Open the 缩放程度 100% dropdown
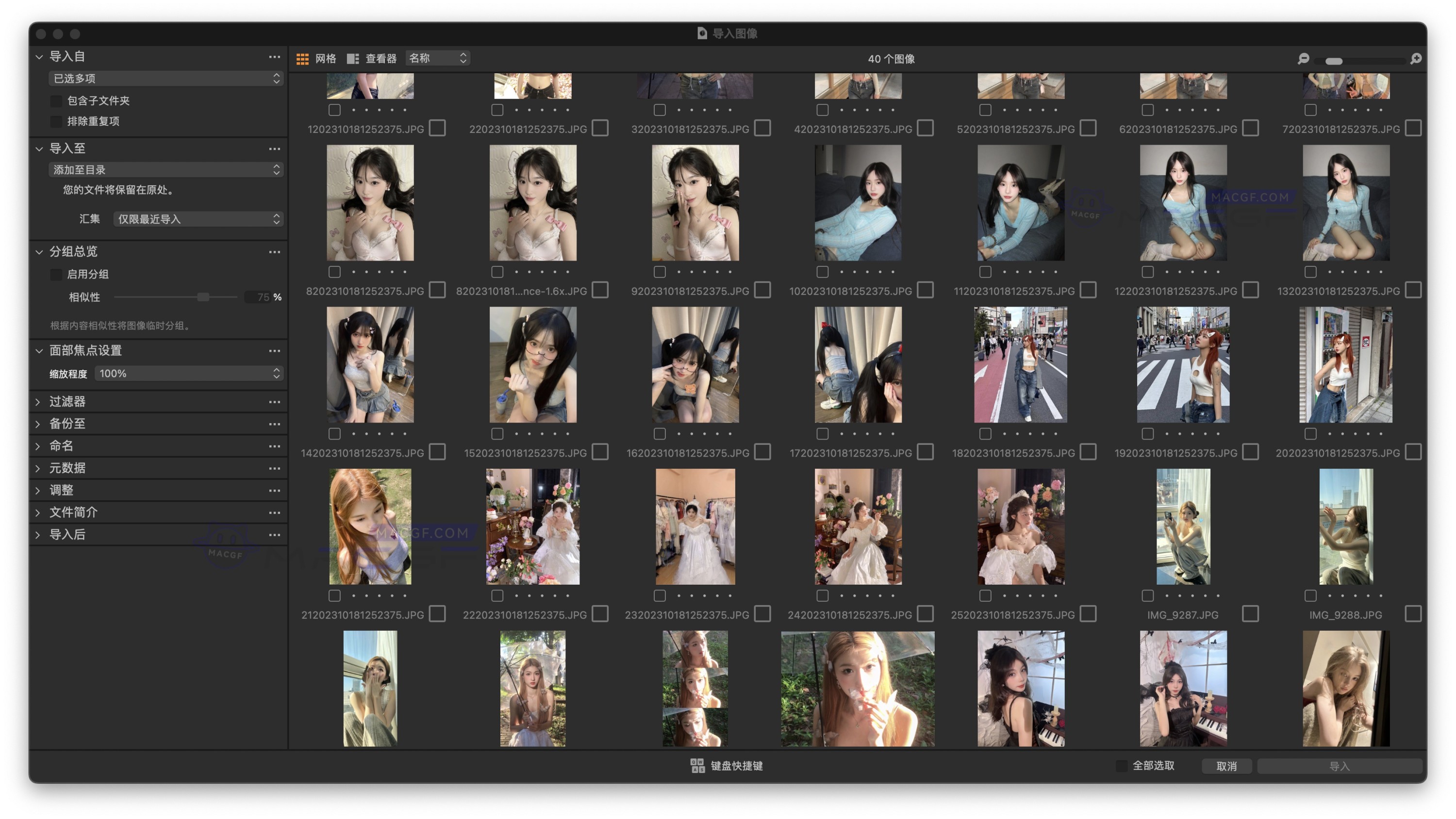The image size is (1456, 819). [189, 373]
